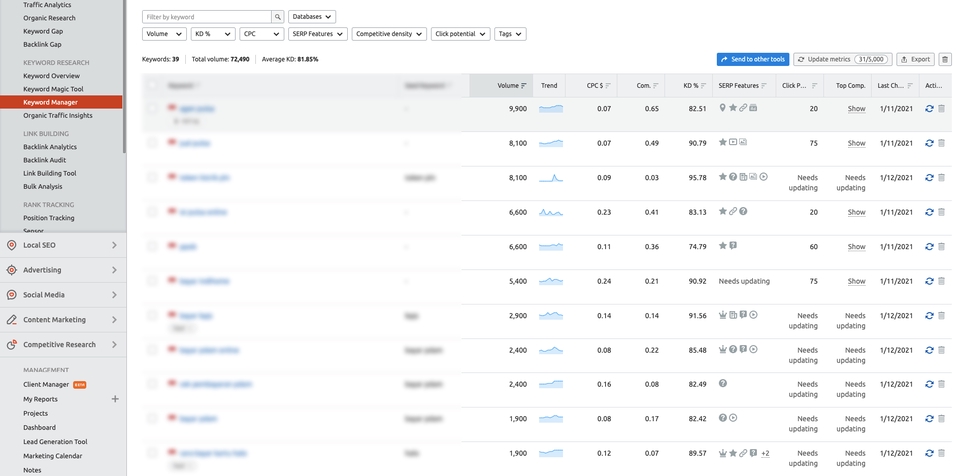Open the Volume filter dropdown
Screen dimensions: 960x476
coord(164,34)
